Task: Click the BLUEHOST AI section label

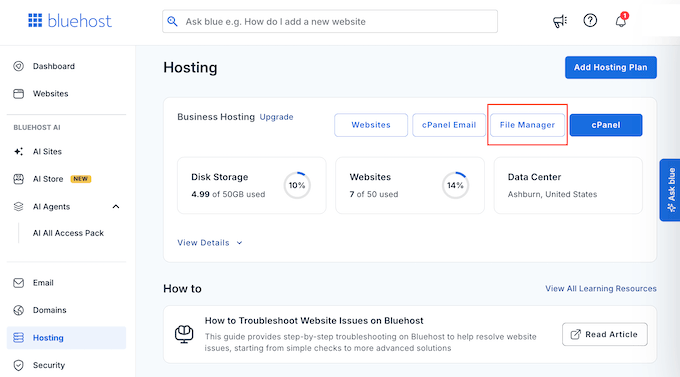Action: pos(37,128)
